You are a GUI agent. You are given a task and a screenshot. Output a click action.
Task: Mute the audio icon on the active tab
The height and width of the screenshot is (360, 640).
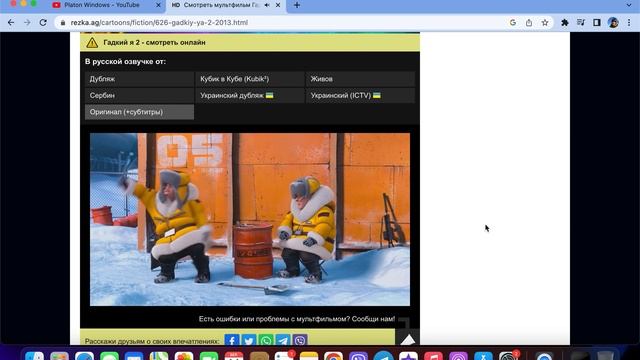click(x=267, y=5)
